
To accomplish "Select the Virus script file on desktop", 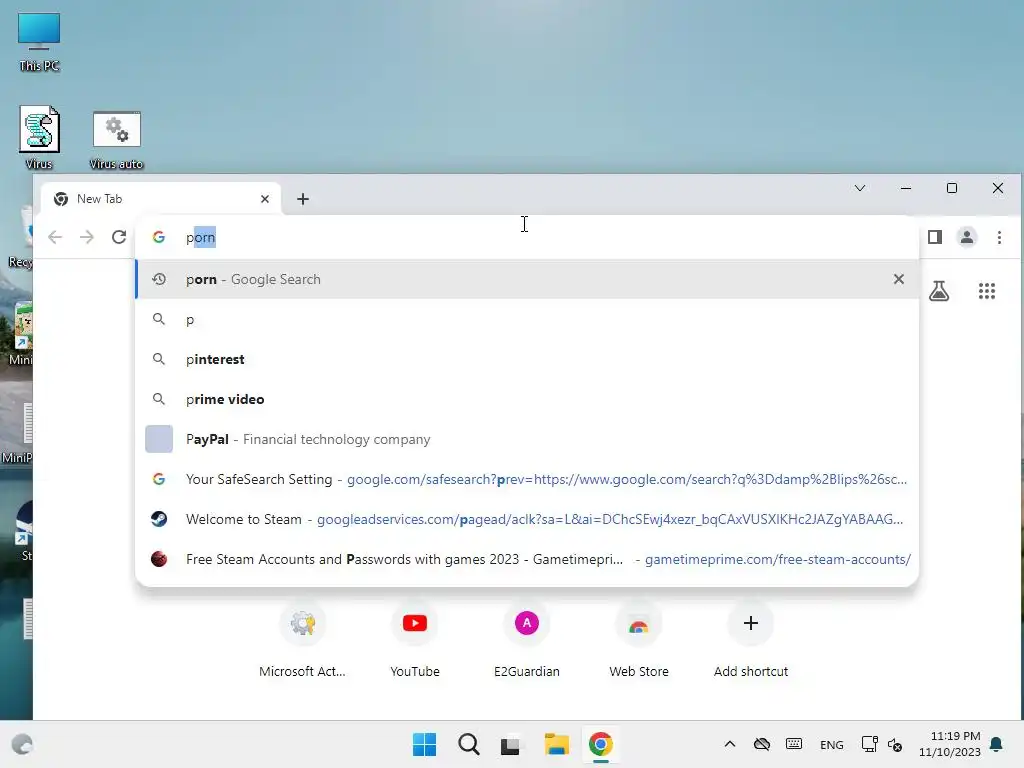I will tap(39, 138).
